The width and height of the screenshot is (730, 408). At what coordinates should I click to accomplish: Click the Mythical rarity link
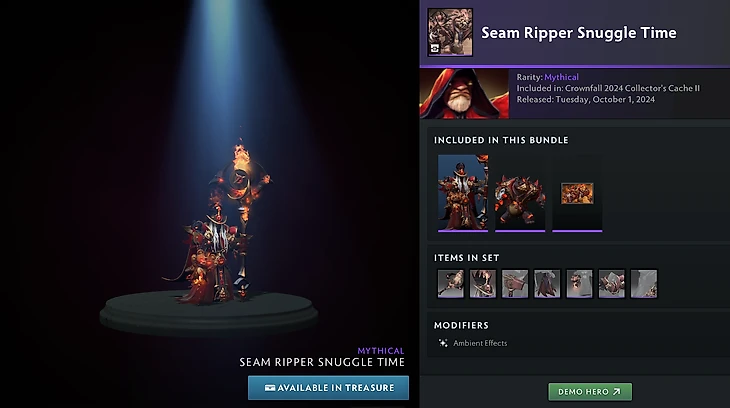pyautogui.click(x=561, y=77)
